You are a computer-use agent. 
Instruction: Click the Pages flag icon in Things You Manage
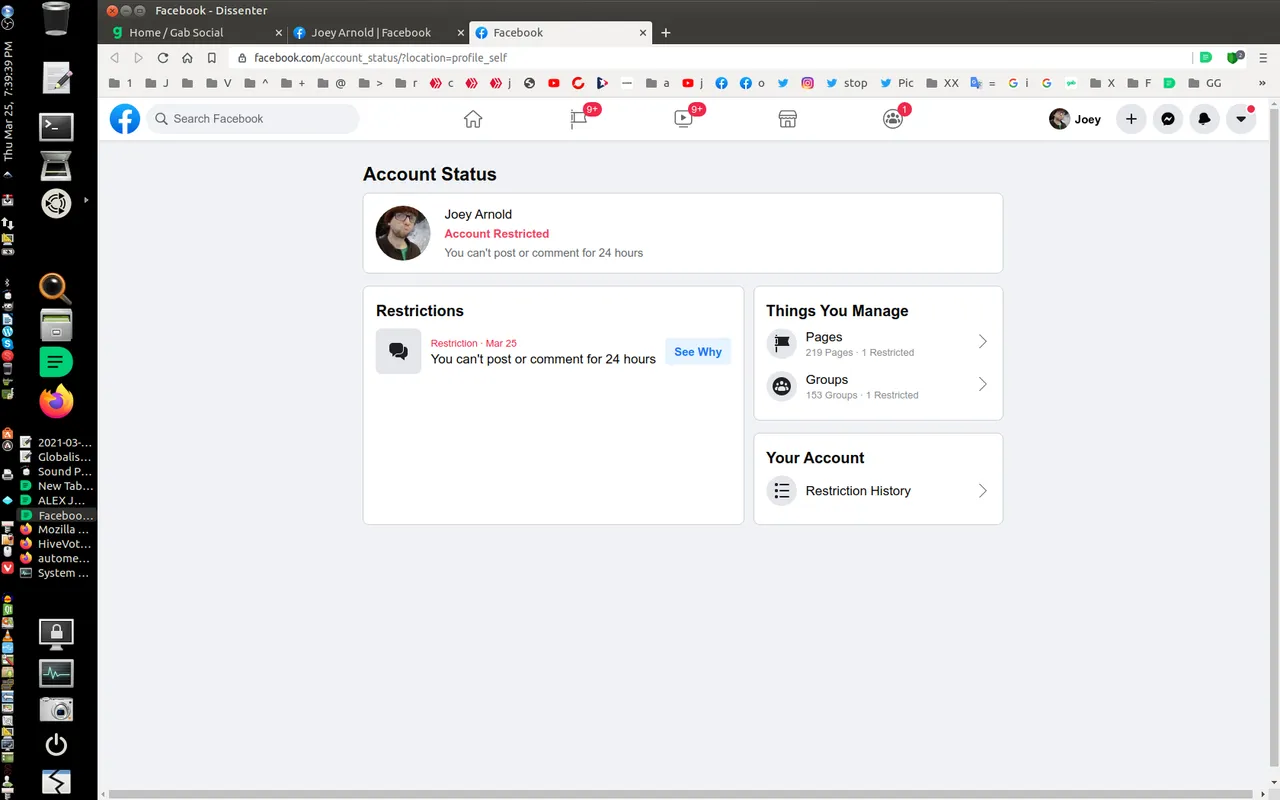[x=782, y=343]
